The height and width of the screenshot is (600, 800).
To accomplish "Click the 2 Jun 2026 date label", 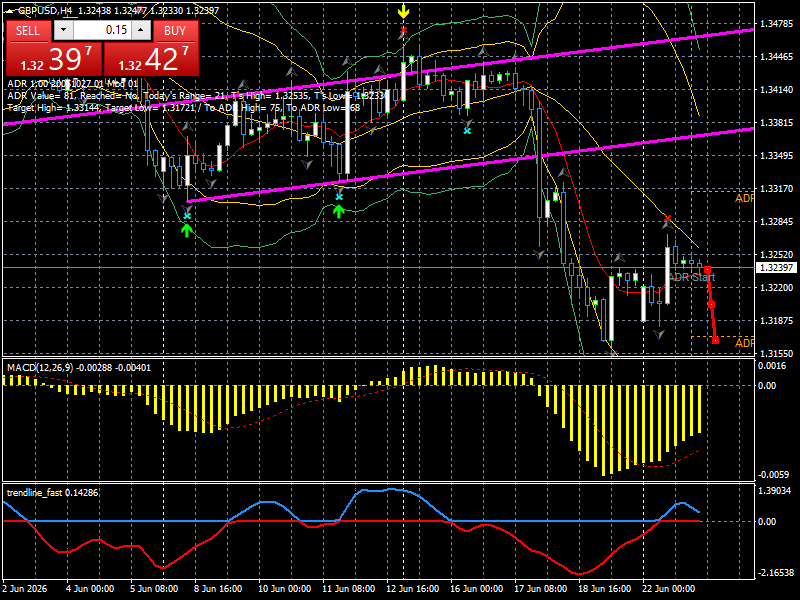I will (x=25, y=588).
